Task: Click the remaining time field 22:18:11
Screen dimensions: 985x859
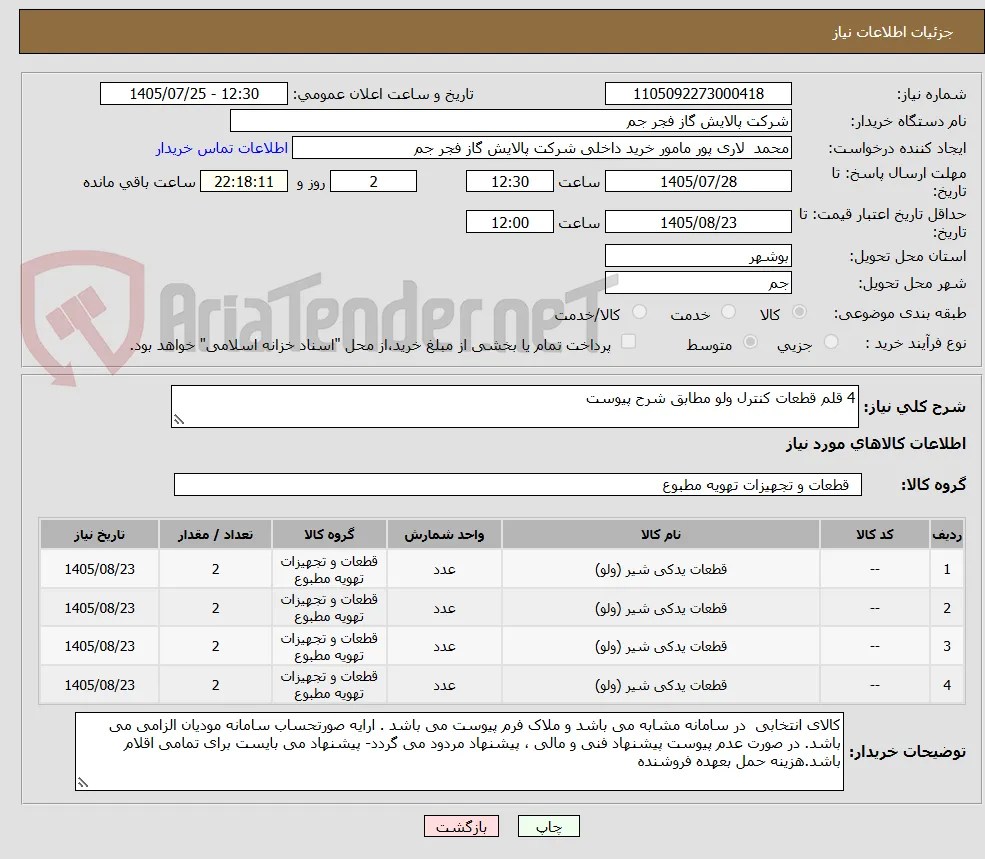Action: 244,182
